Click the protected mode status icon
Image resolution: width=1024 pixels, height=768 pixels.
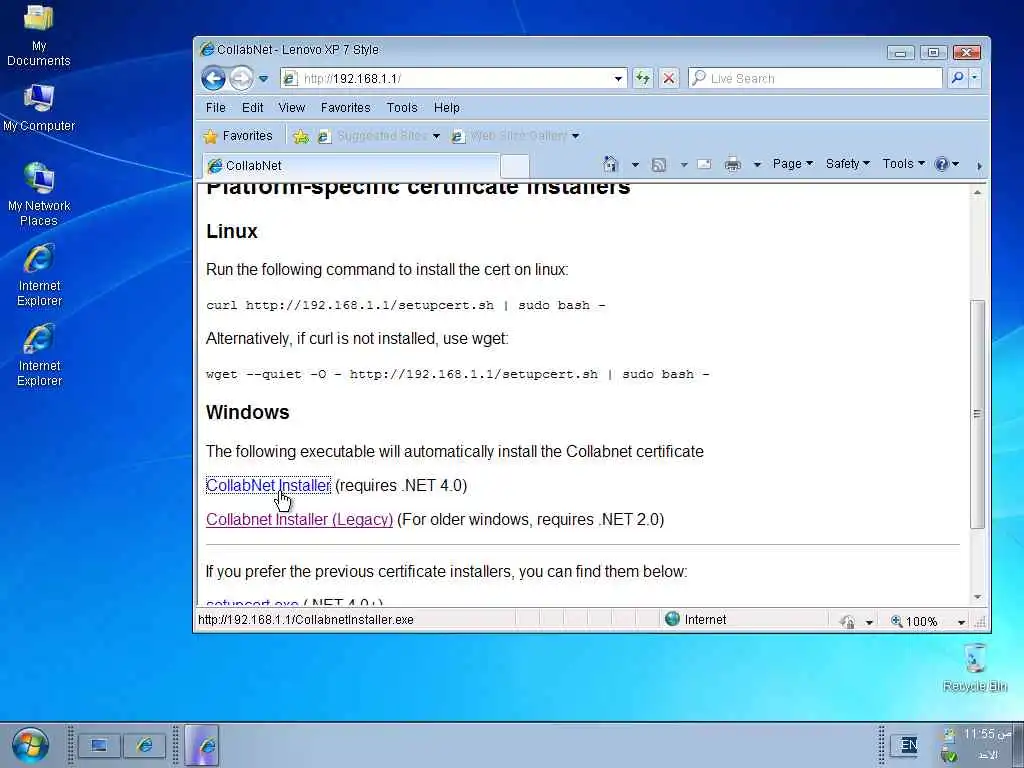tap(848, 621)
